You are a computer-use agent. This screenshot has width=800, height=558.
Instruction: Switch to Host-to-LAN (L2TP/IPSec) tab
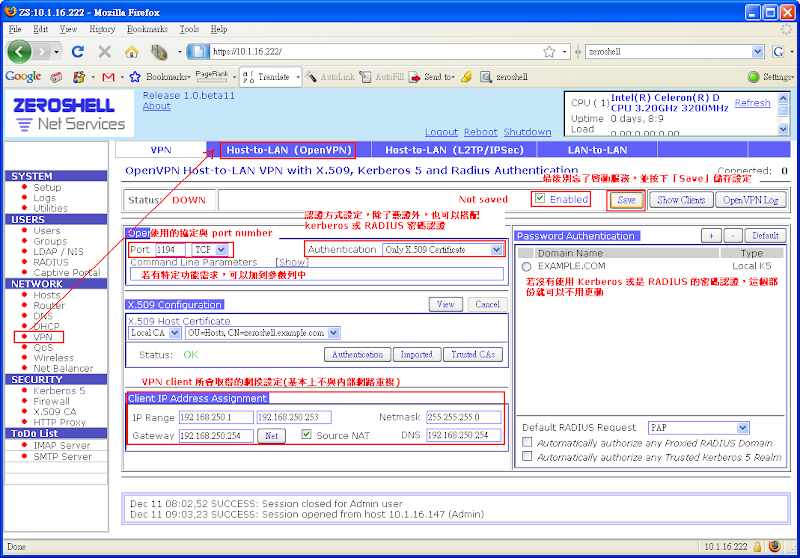click(453, 150)
